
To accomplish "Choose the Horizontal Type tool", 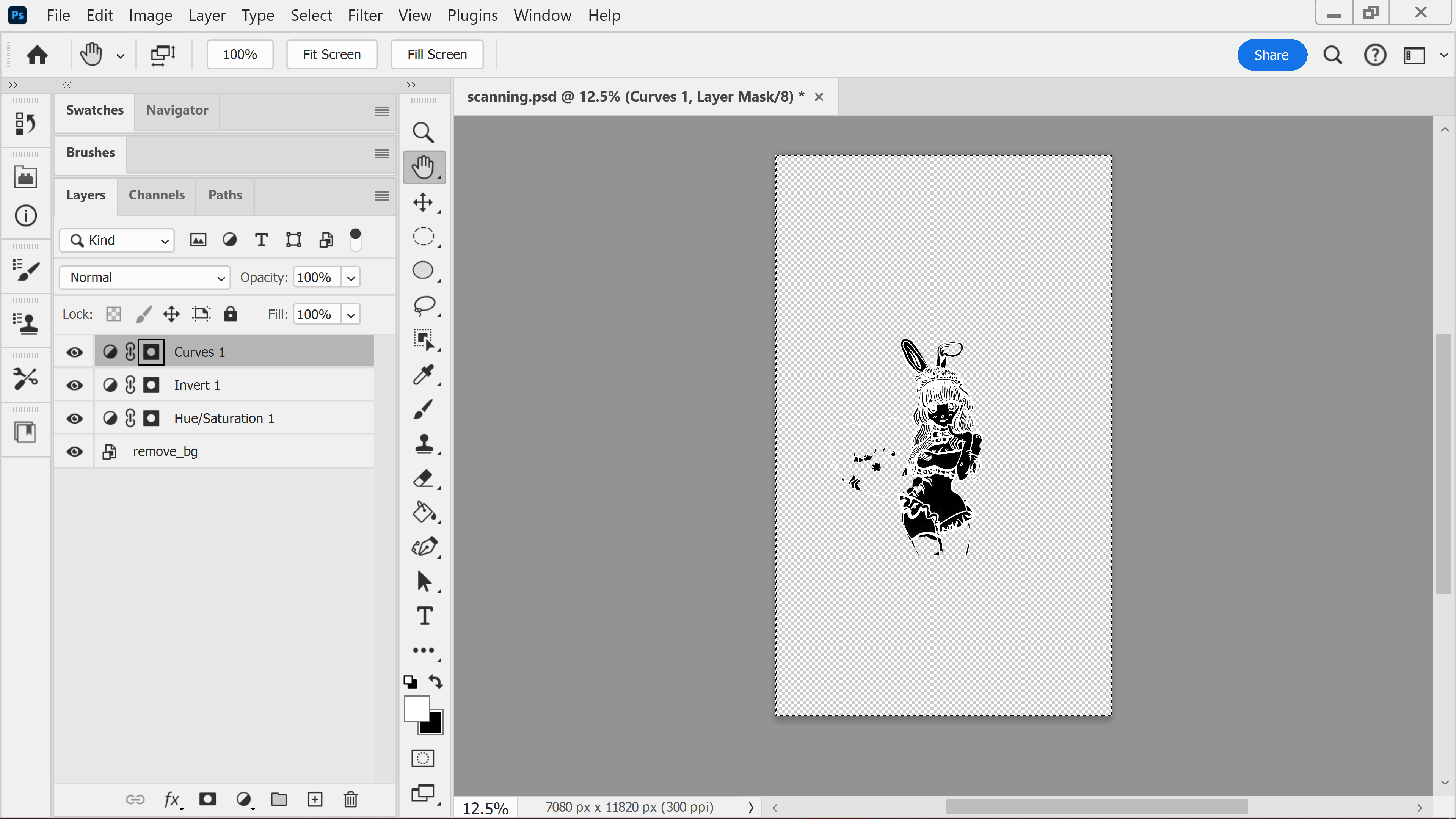I will (425, 615).
